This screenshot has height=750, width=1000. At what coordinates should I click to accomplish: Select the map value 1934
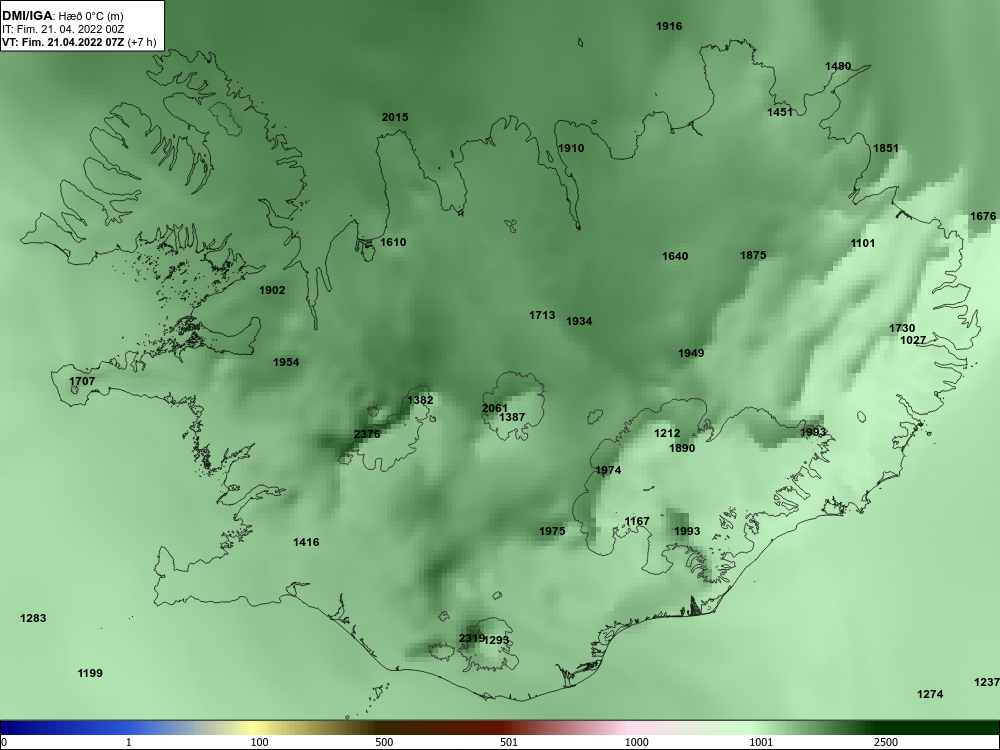pyautogui.click(x=579, y=321)
